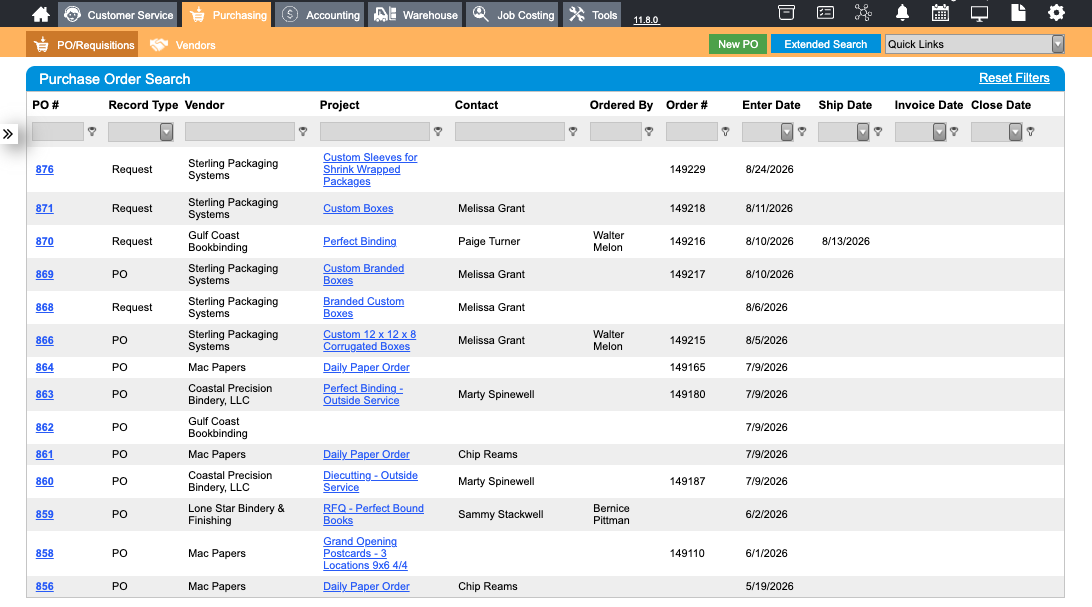1092x607 pixels.
Task: Open the archive box icon in top bar
Action: (x=786, y=13)
